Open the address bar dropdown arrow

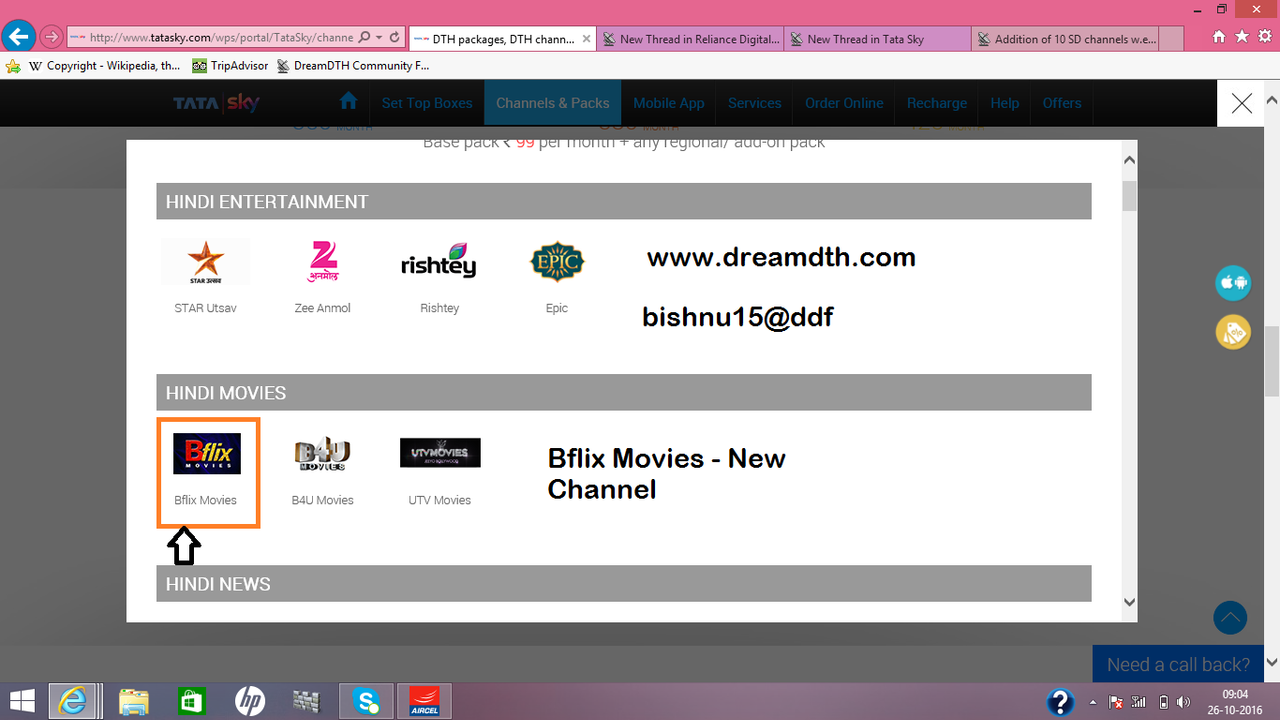[x=379, y=38]
